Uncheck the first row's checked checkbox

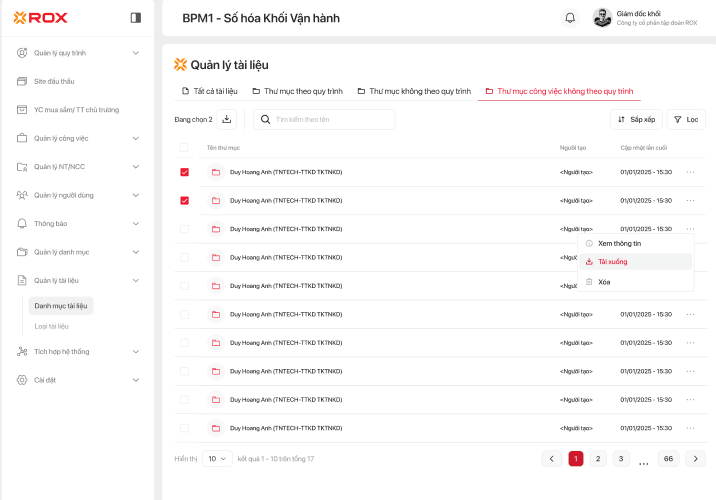pos(184,172)
